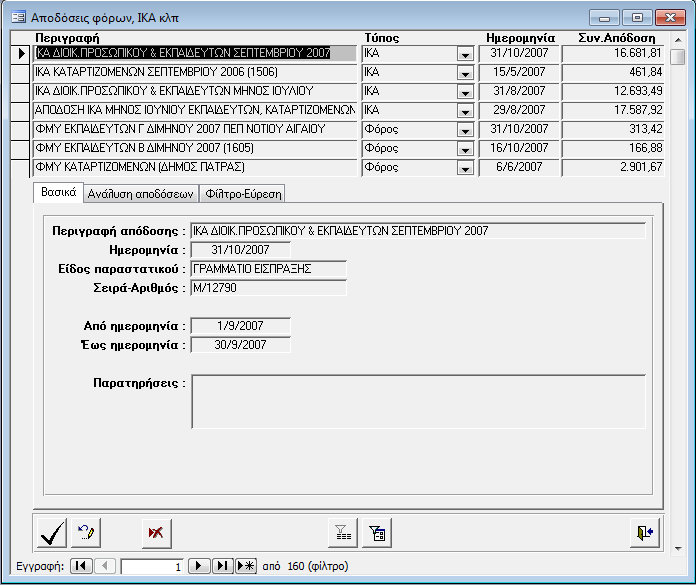Switch to Ανάλυση αποδόσεων tab
Image resolution: width=696 pixels, height=585 pixels.
140,193
